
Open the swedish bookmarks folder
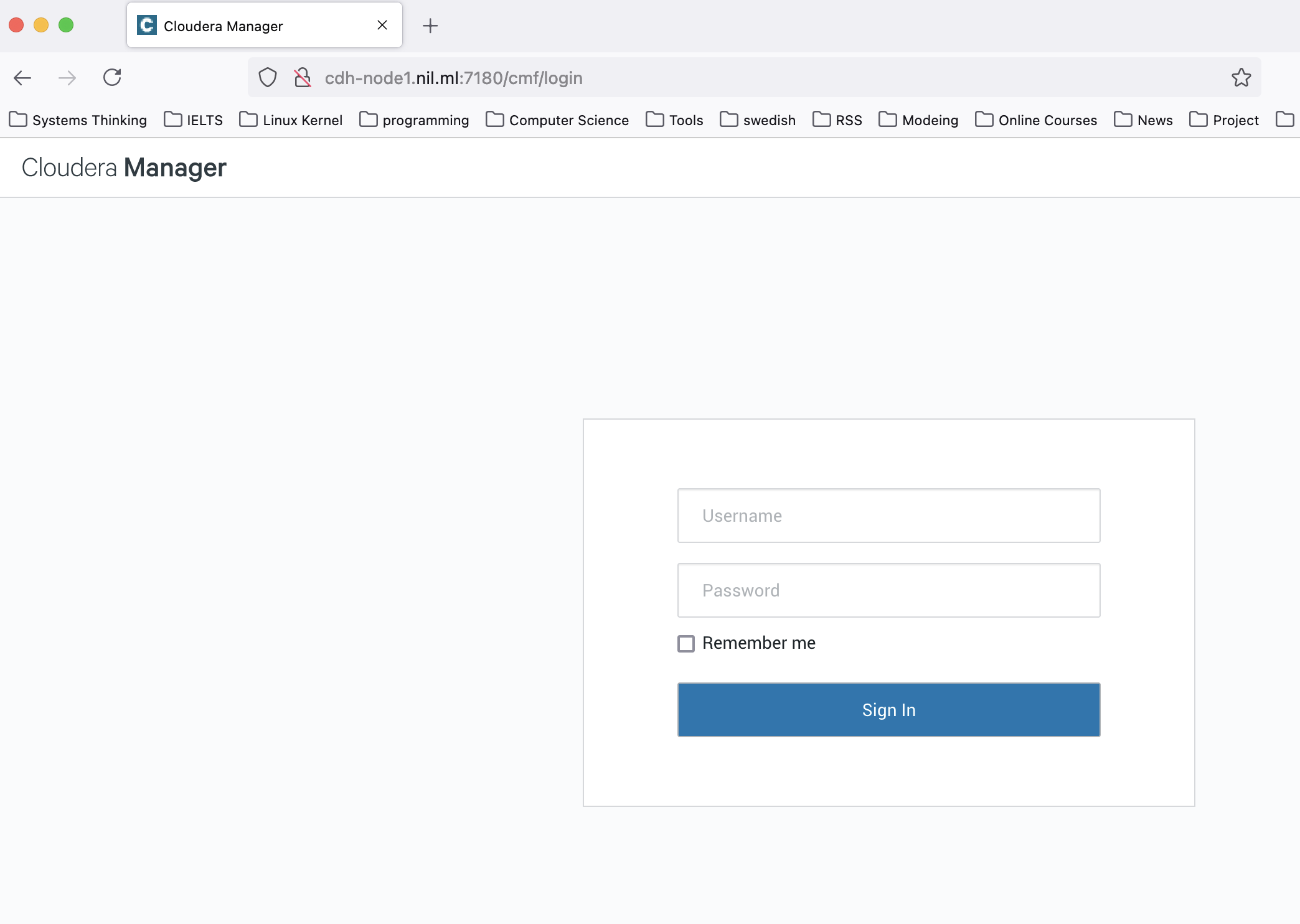[x=758, y=120]
